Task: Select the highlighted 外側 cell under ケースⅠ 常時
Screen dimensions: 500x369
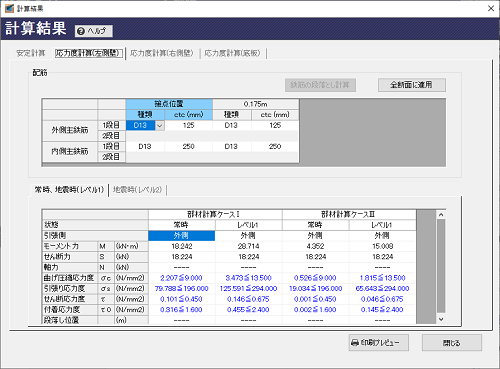Action: click(182, 236)
